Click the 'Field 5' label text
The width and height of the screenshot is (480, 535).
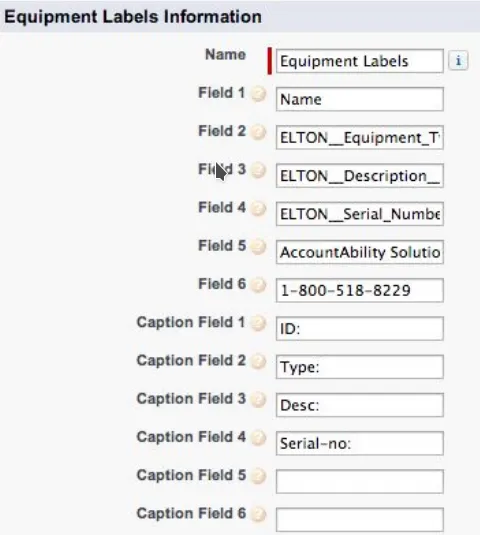(222, 246)
